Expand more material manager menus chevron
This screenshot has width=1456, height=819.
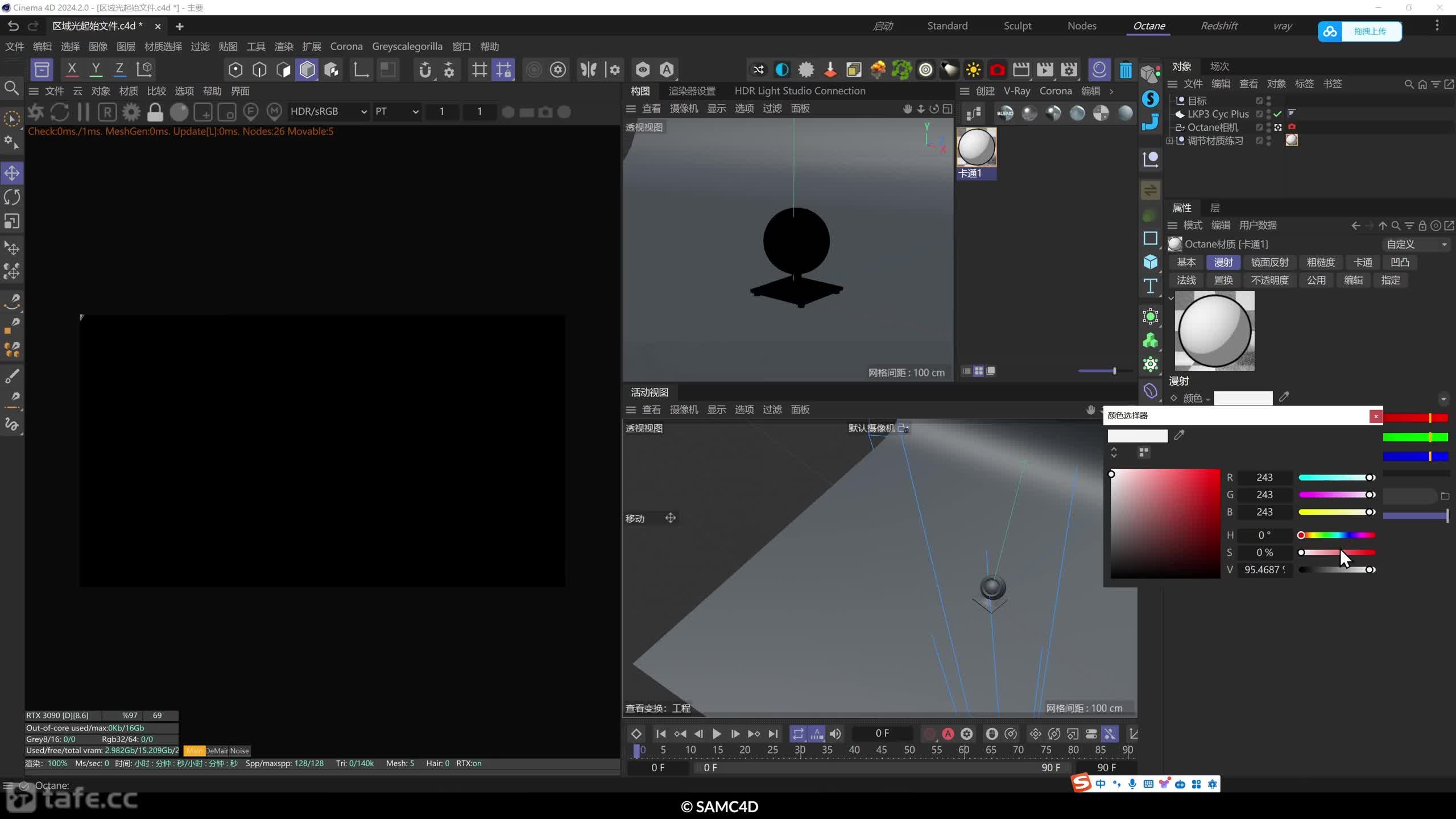point(1111,91)
